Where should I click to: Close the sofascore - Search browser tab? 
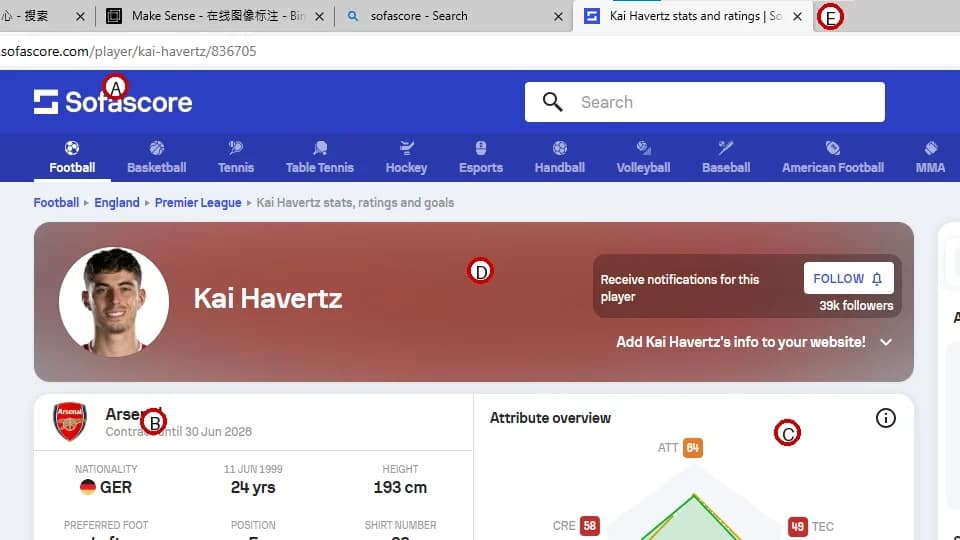pyautogui.click(x=558, y=17)
